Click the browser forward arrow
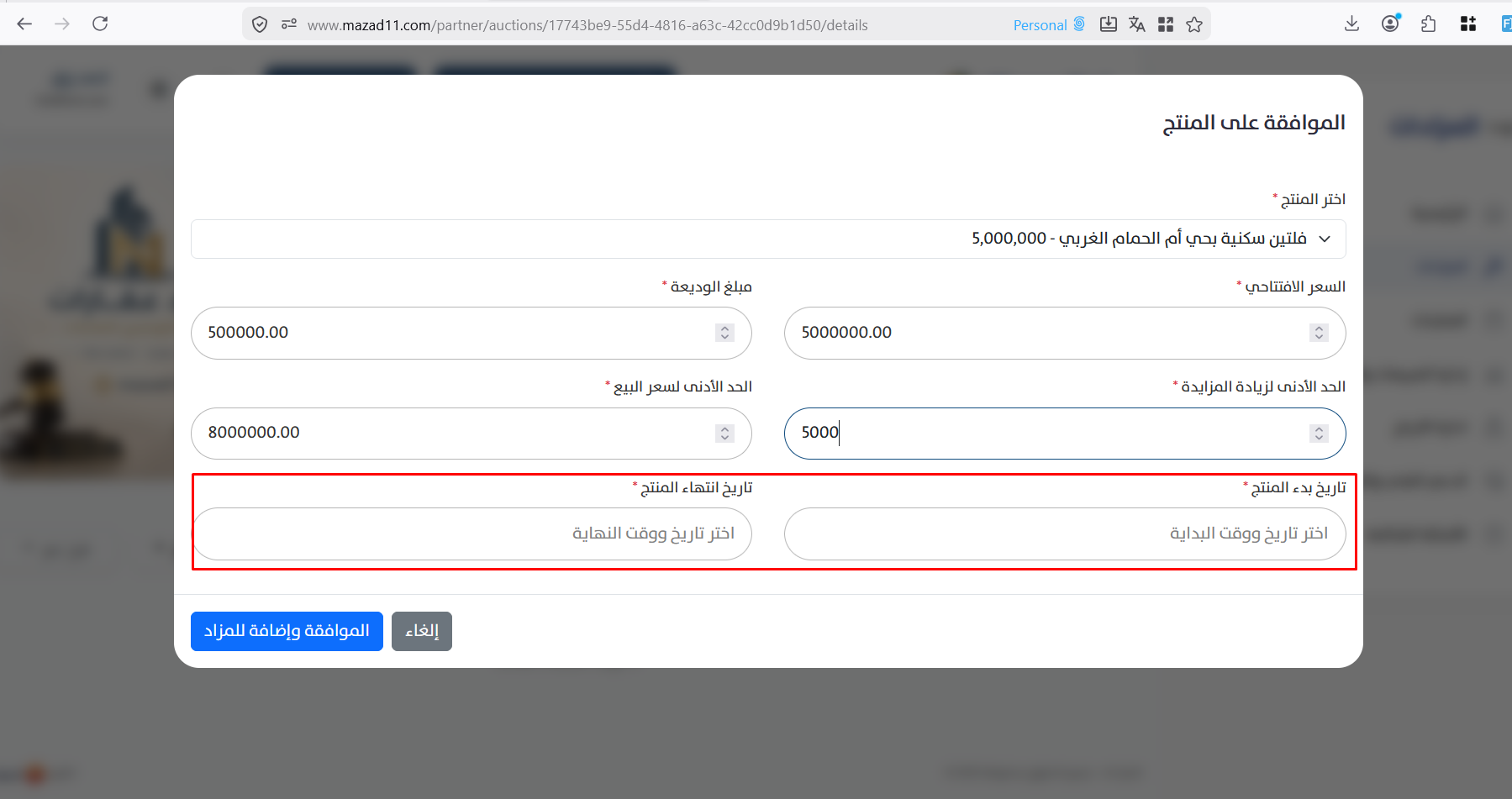This screenshot has height=799, width=1512. click(62, 24)
